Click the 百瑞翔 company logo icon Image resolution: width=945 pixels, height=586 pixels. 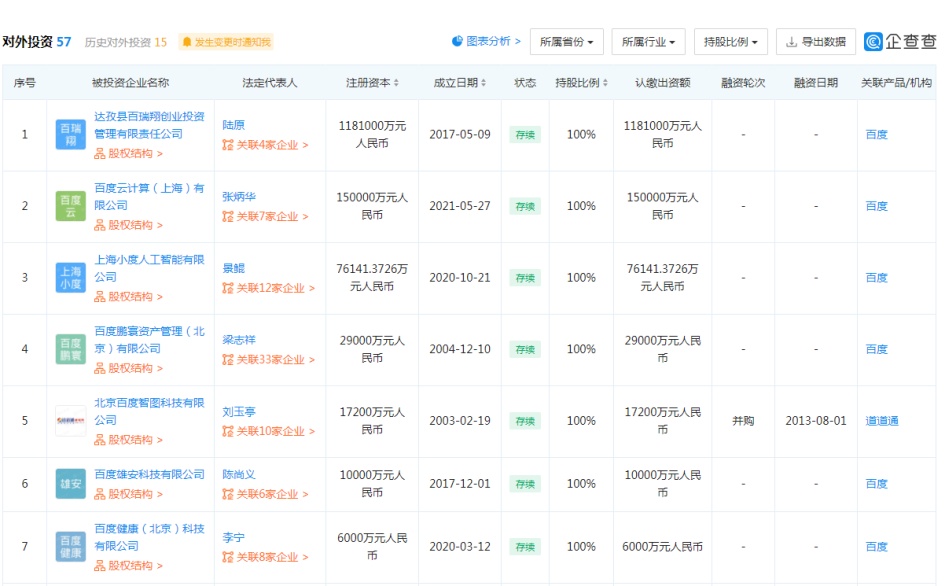[71, 134]
